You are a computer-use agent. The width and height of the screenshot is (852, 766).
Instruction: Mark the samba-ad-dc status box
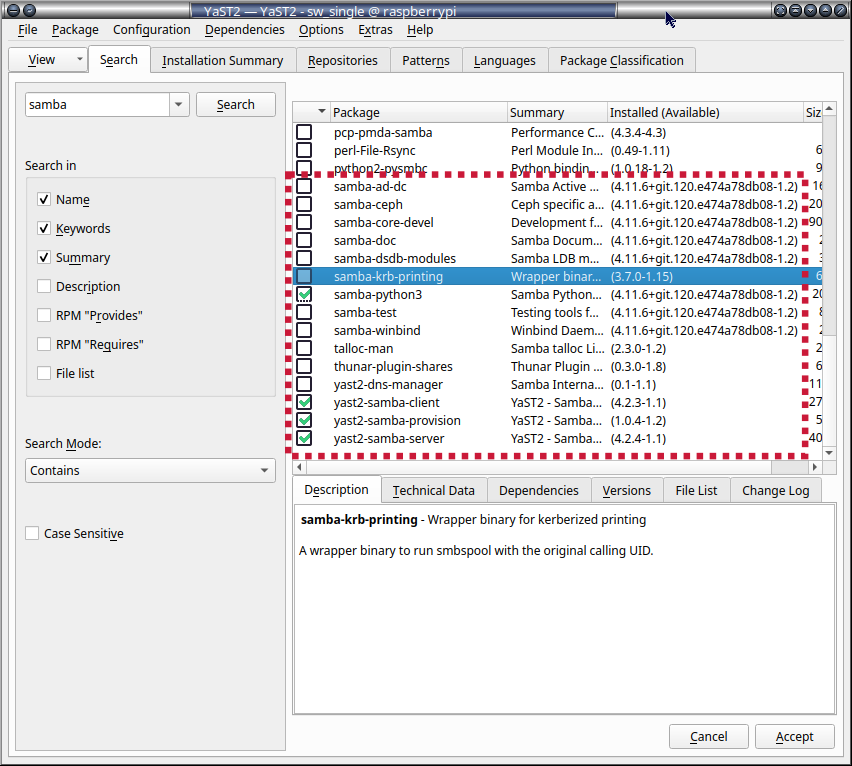coord(304,187)
